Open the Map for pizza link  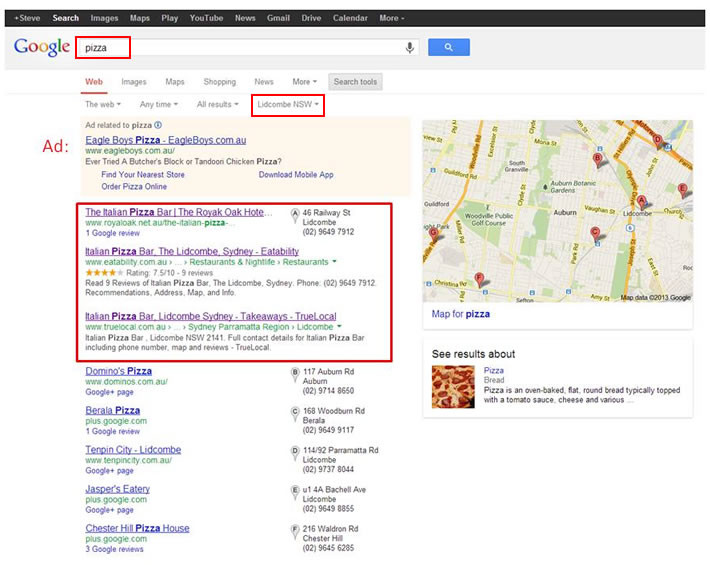coord(460,314)
